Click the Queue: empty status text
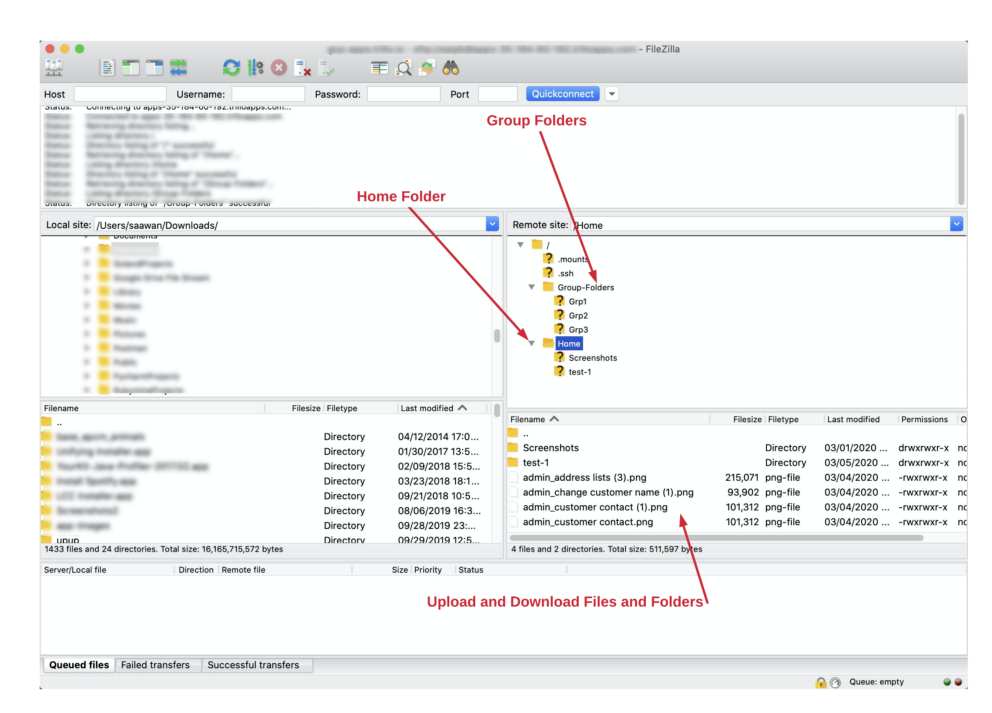 tap(876, 682)
